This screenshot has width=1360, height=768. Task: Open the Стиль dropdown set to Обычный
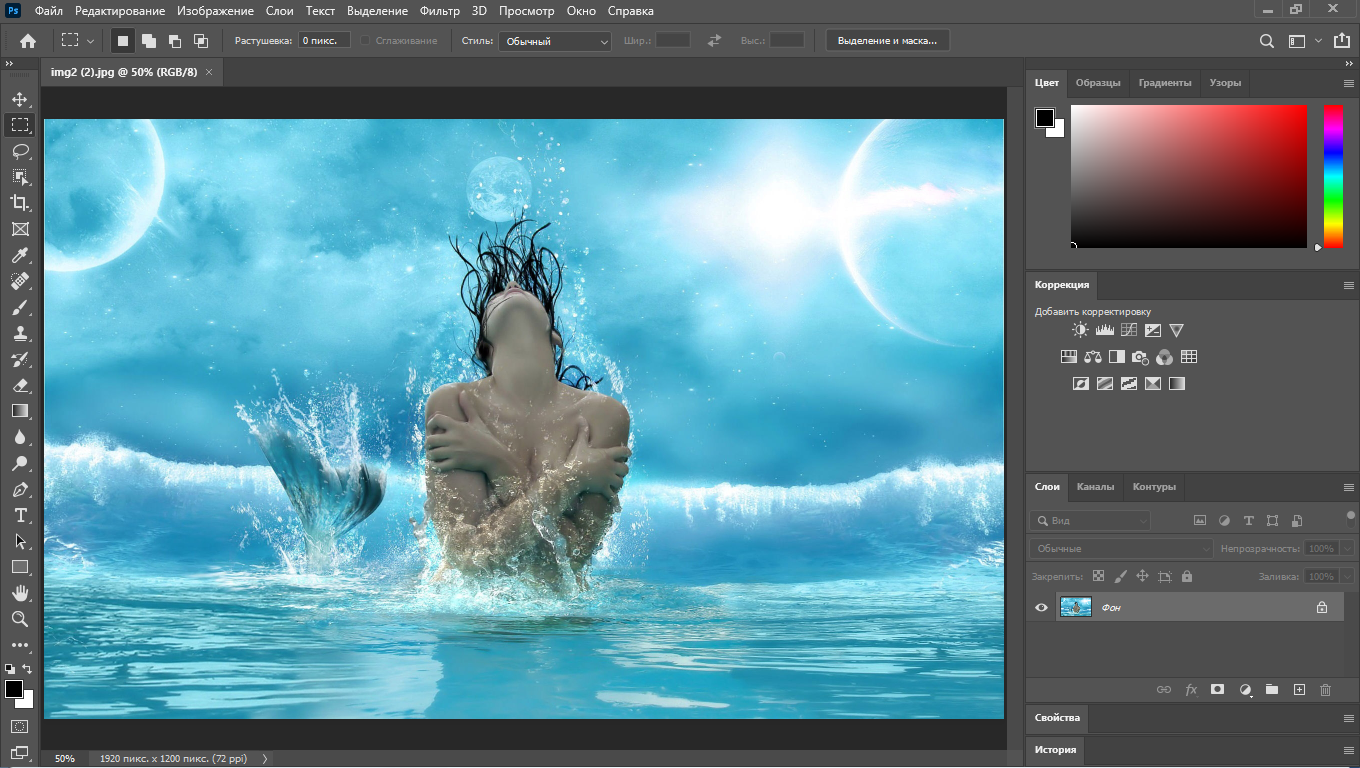[x=555, y=41]
